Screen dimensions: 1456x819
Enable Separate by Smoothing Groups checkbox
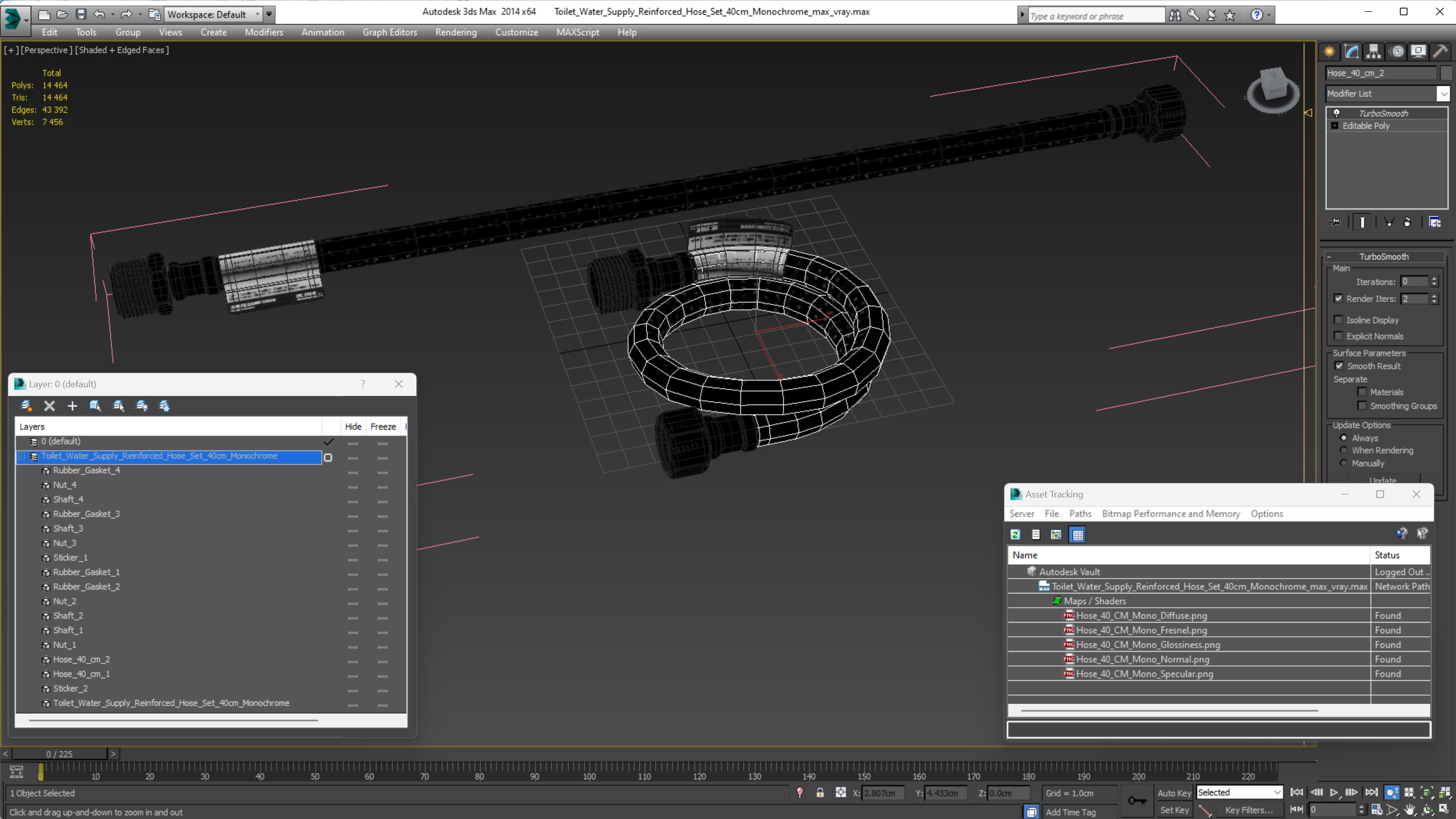(1362, 405)
